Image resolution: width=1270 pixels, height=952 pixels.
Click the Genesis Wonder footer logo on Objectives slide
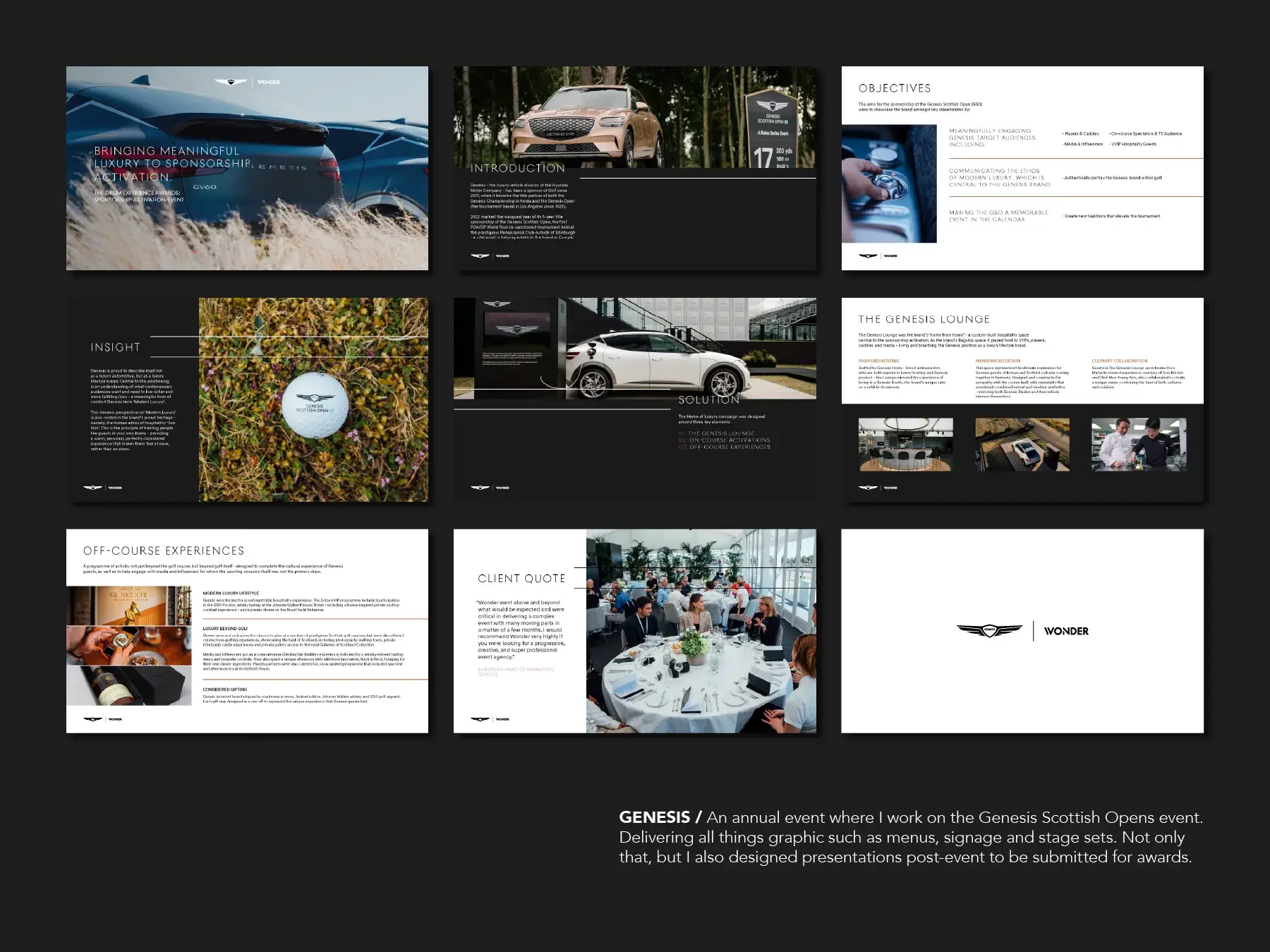click(878, 256)
